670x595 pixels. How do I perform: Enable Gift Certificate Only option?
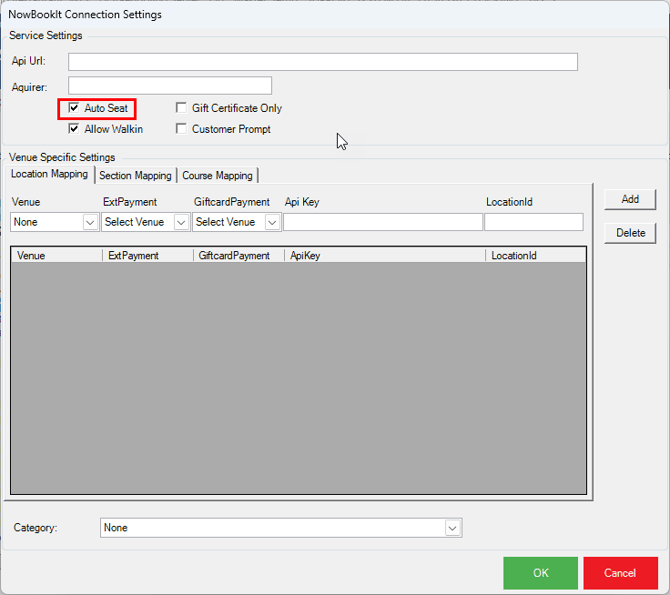(x=181, y=108)
